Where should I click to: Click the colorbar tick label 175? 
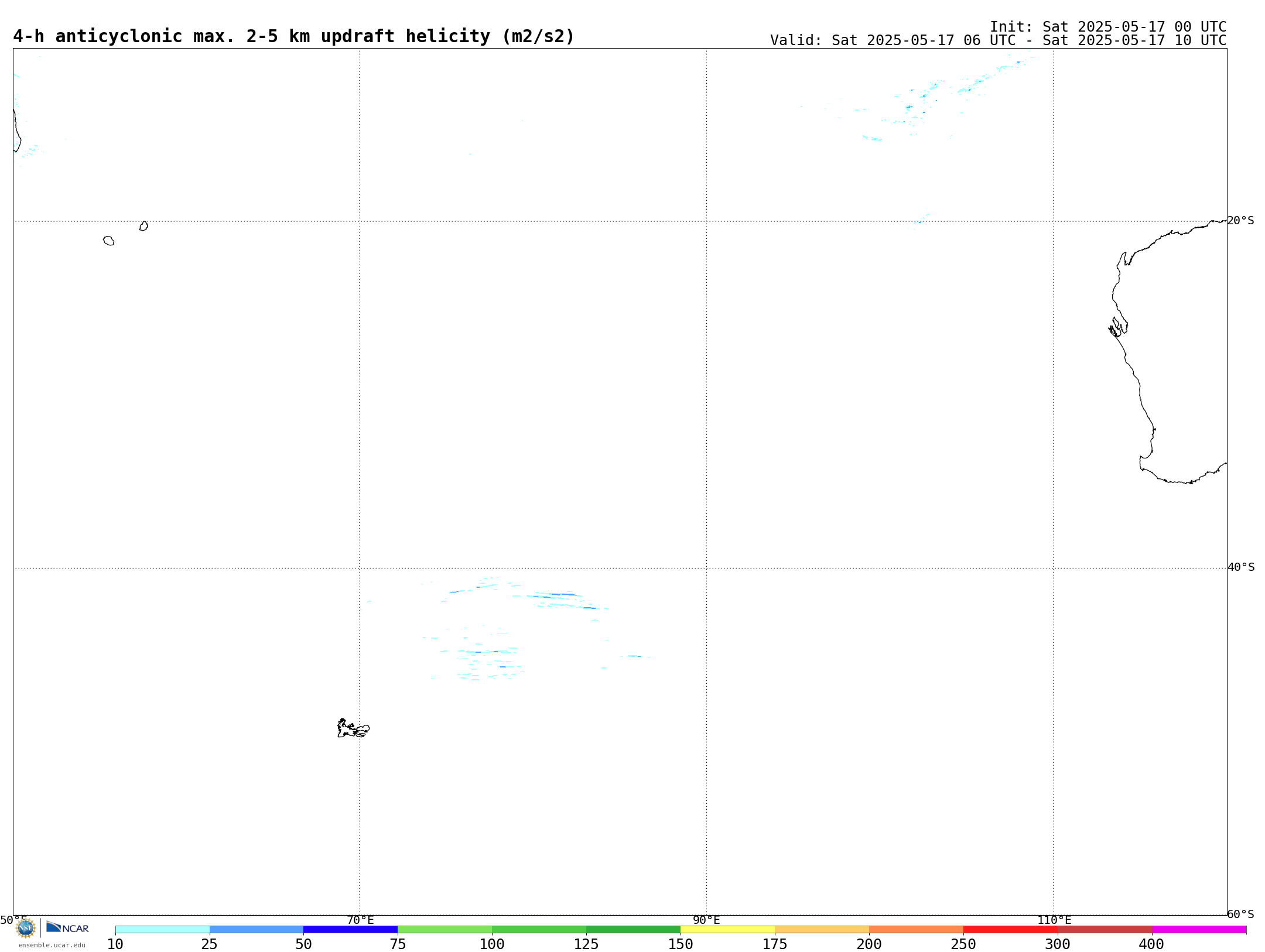775,944
